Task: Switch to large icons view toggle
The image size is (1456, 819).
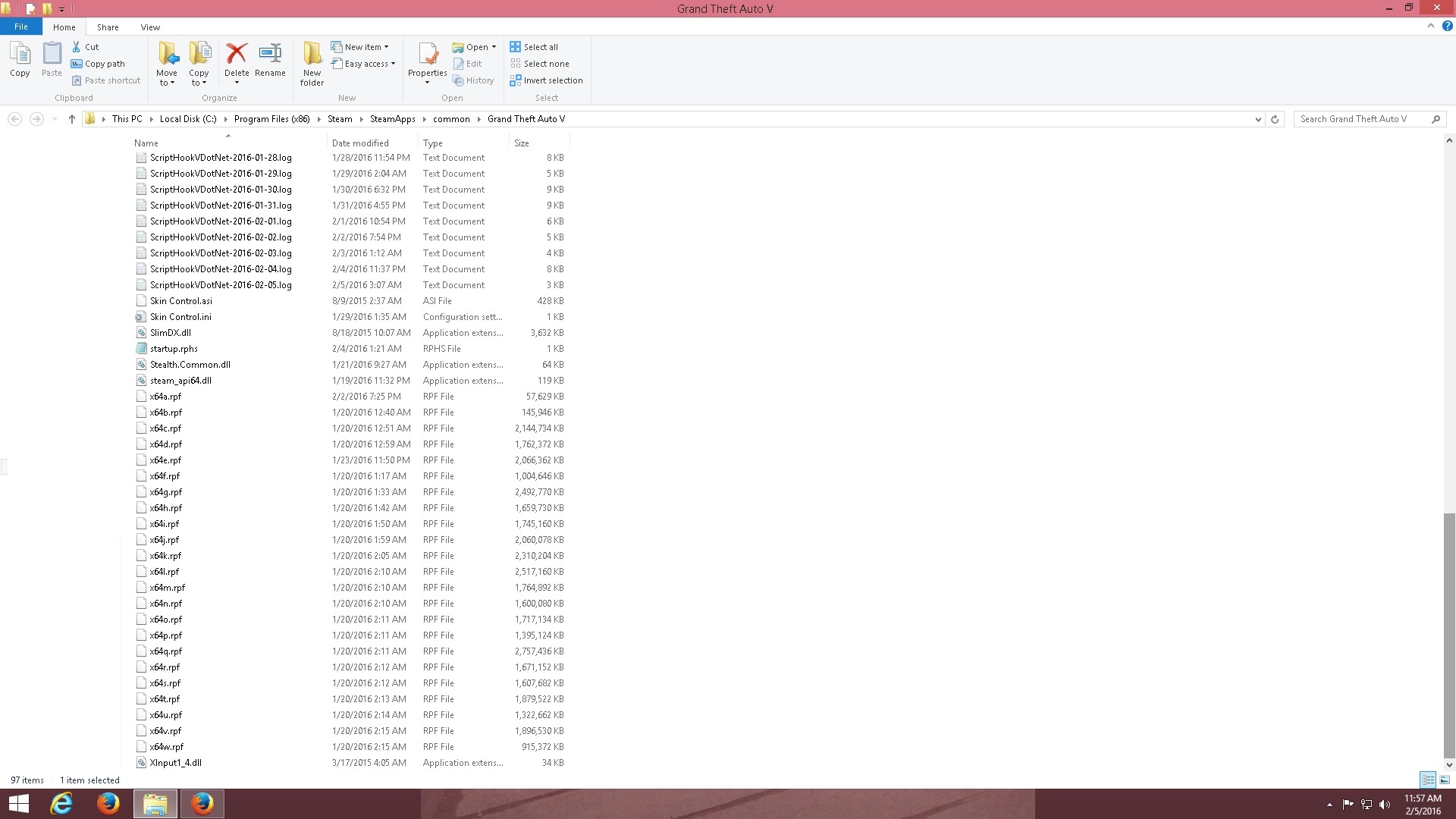Action: (x=1445, y=780)
